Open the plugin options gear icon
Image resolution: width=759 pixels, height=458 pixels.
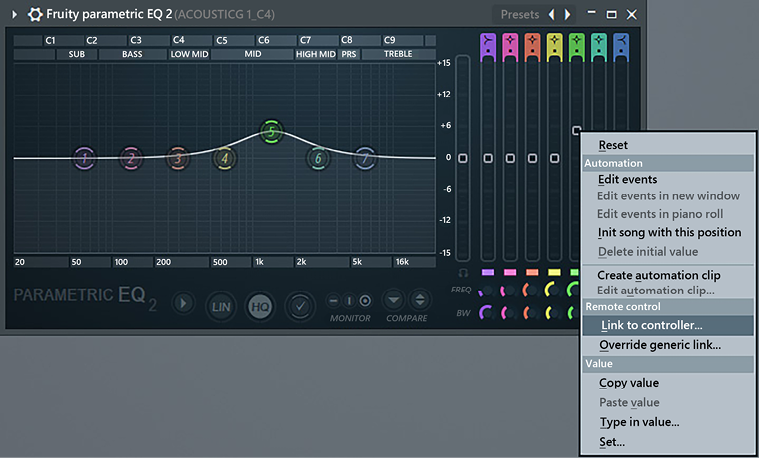(35, 14)
